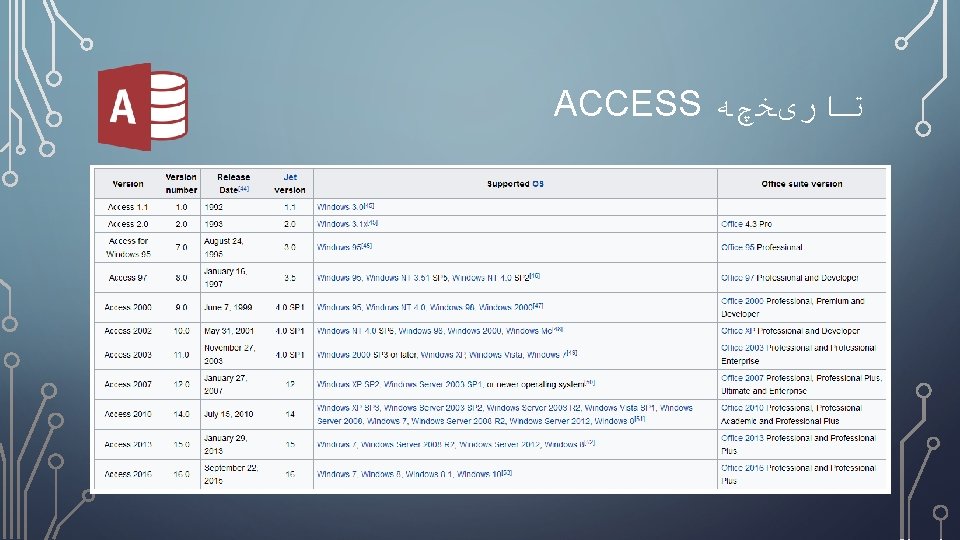Open the OS link in Supported OS header
The image size is (960, 540).
(538, 184)
